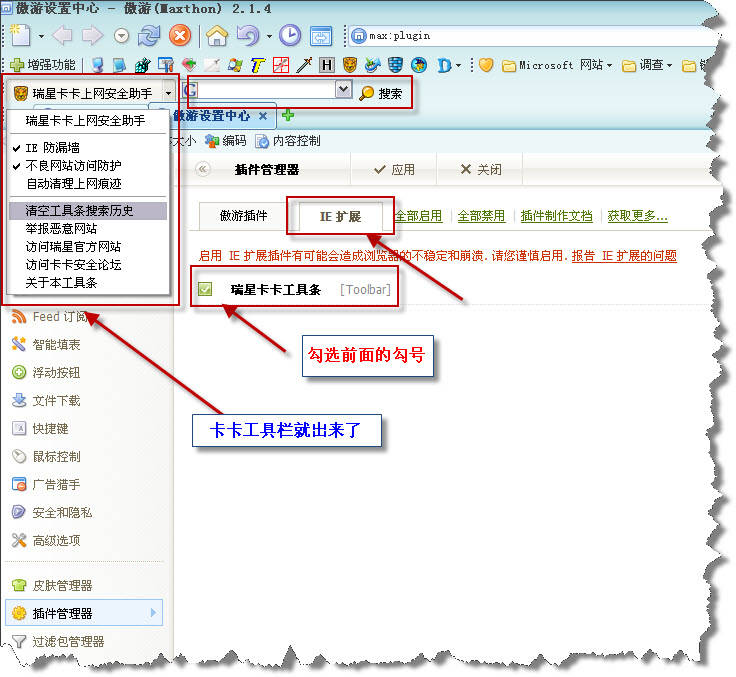
Task: Click the 编码 encoding toolbar item
Action: 226,140
